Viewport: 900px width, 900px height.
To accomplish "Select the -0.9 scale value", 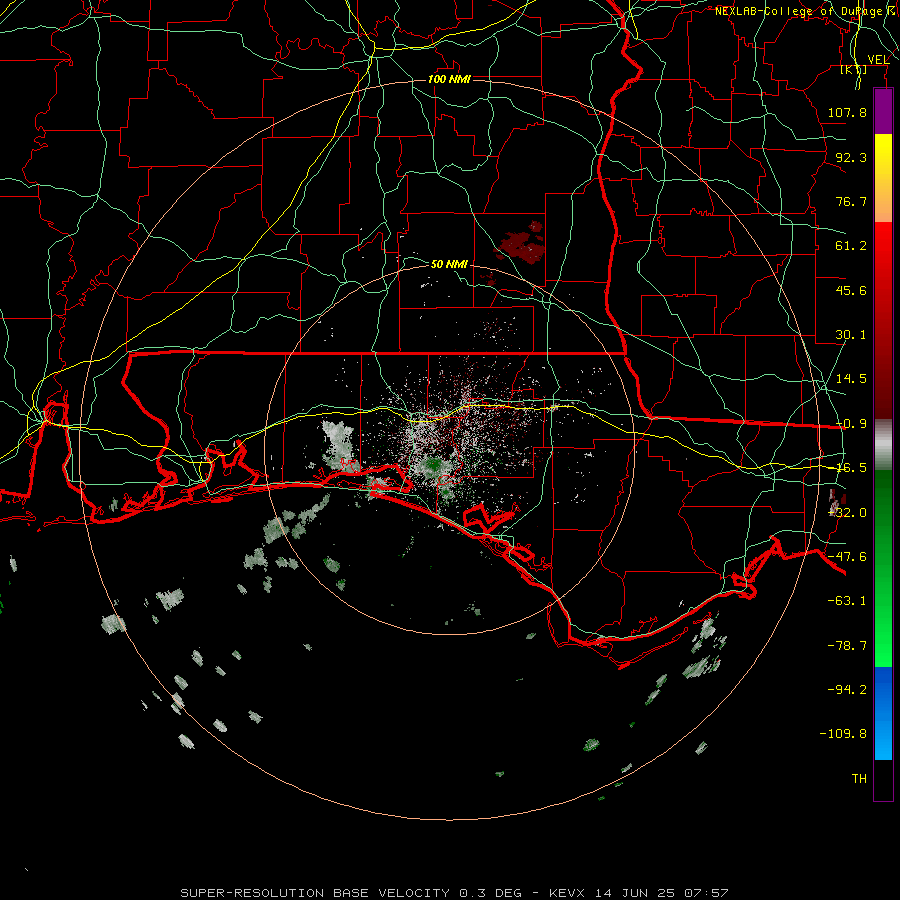I will 851,424.
